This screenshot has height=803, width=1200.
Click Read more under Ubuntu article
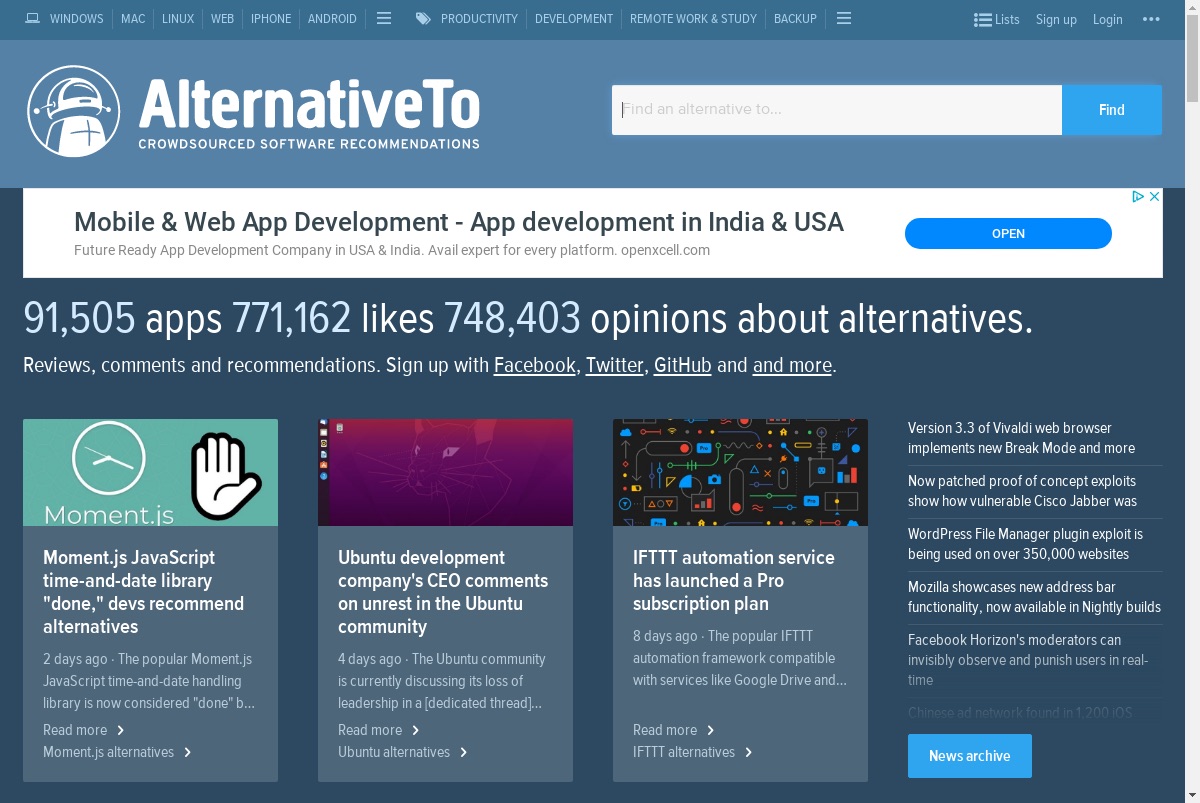[x=370, y=730]
